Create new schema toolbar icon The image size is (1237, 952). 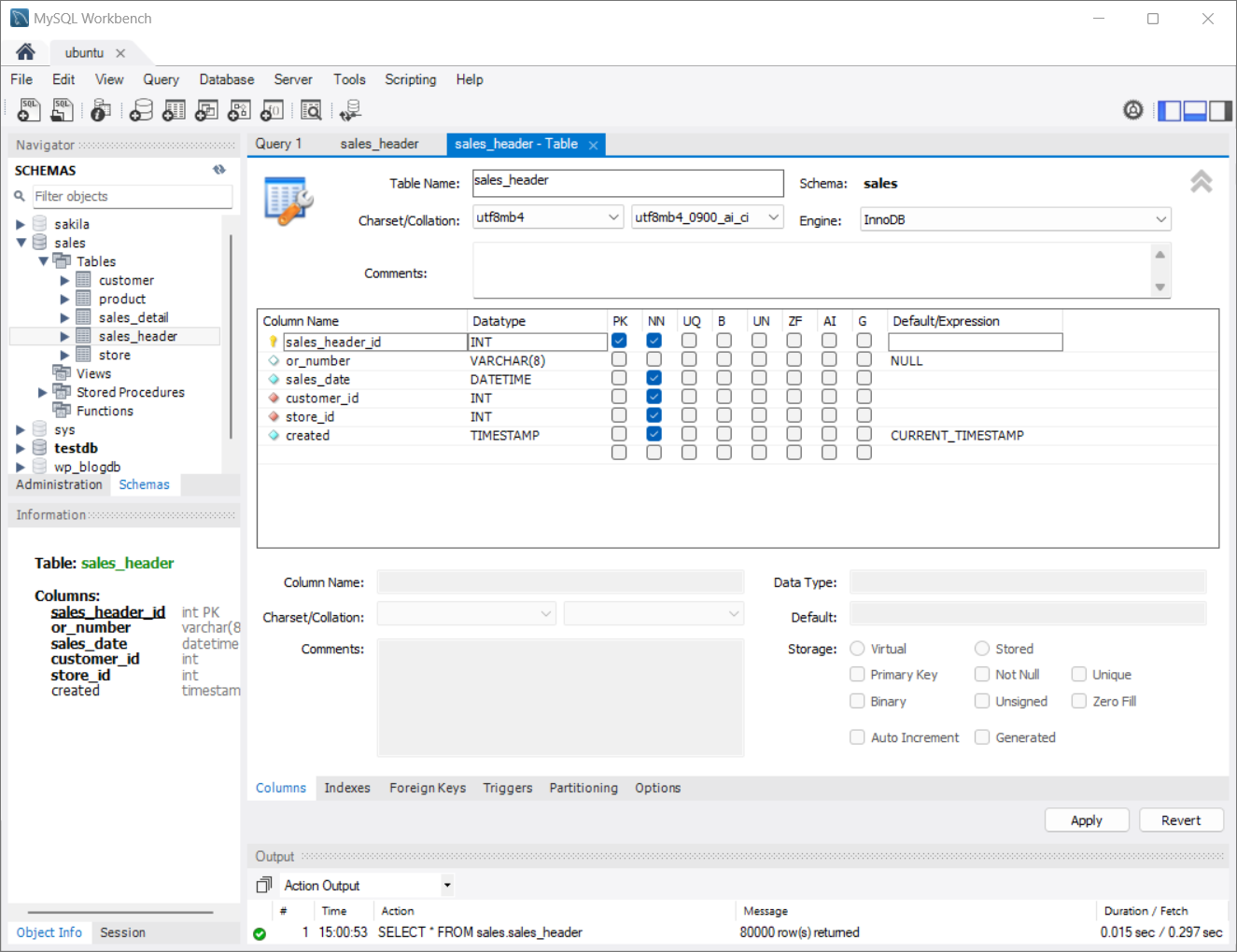(x=141, y=110)
